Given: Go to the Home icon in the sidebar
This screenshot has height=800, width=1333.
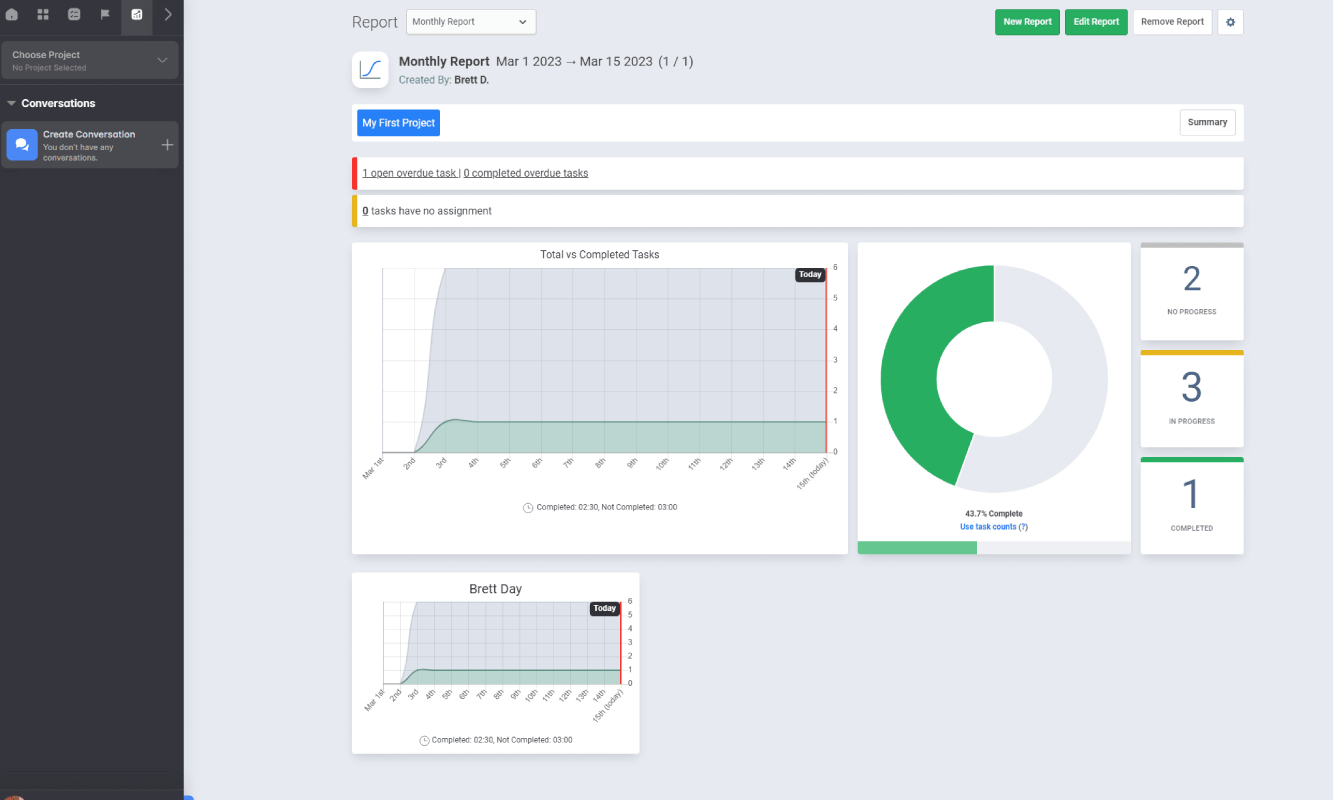Looking at the screenshot, I should (x=12, y=14).
